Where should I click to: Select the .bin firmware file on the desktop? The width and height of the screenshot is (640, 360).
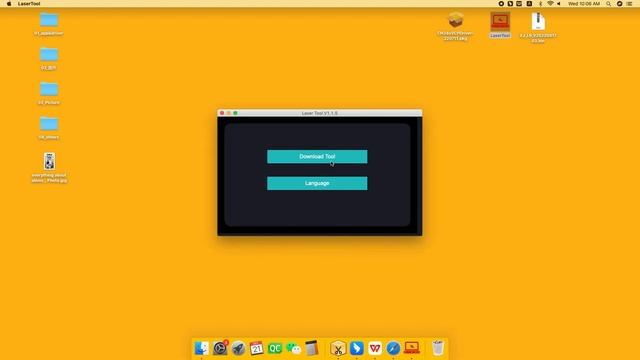[538, 27]
